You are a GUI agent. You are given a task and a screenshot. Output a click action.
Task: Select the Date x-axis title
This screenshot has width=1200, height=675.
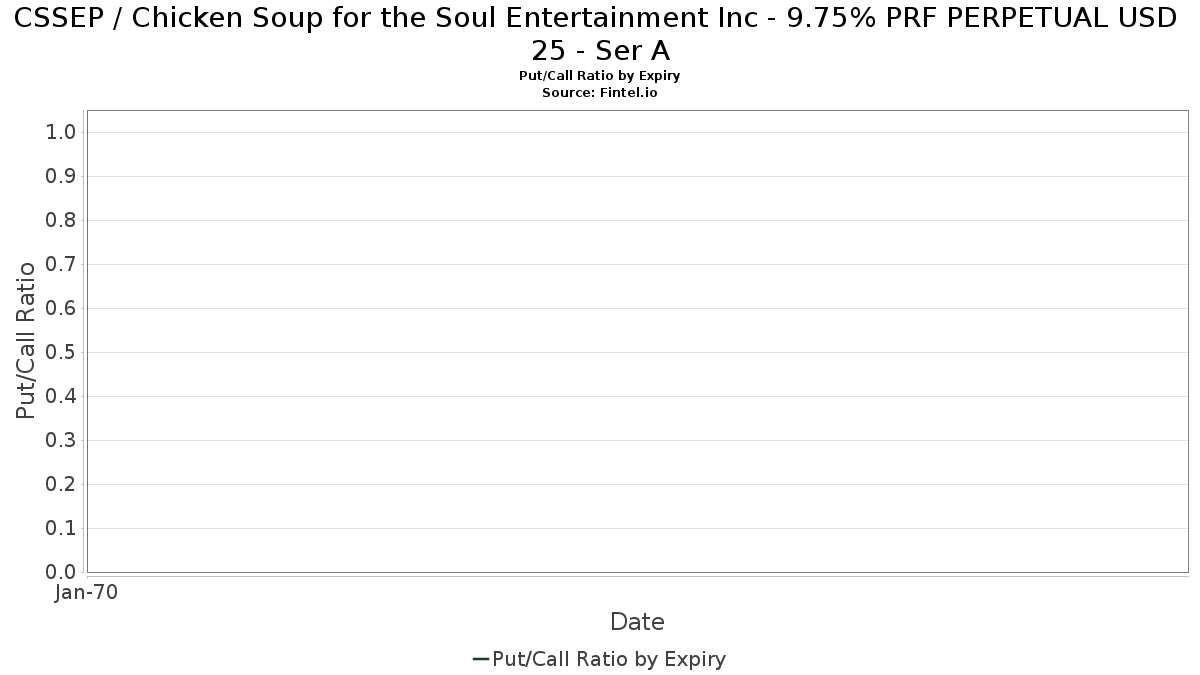pyautogui.click(x=637, y=622)
